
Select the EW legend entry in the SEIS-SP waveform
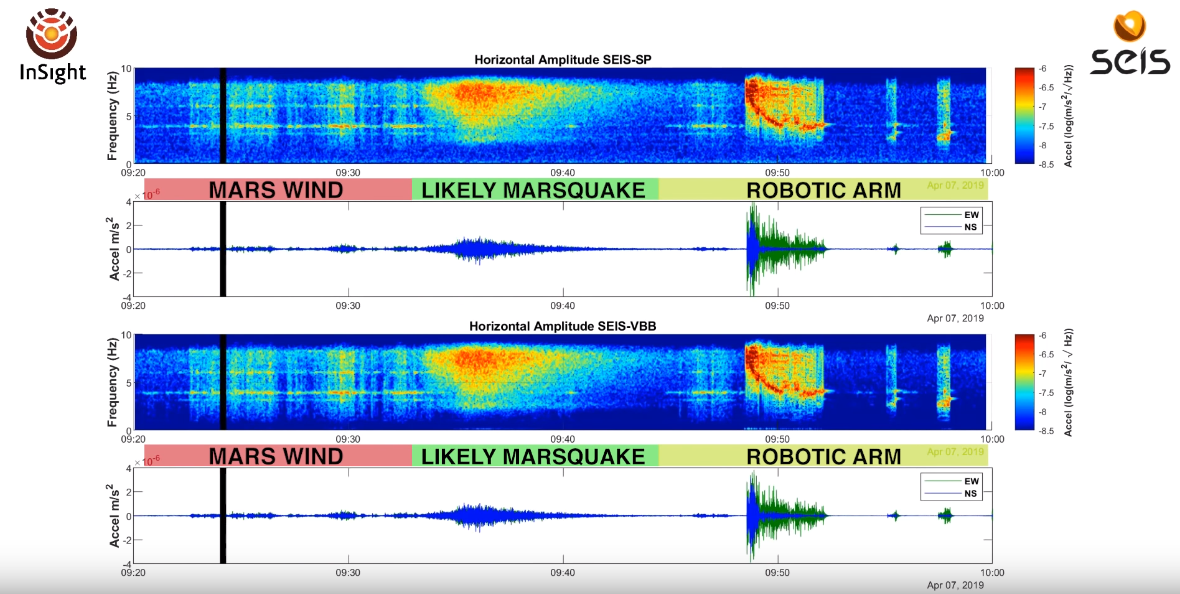point(948,214)
